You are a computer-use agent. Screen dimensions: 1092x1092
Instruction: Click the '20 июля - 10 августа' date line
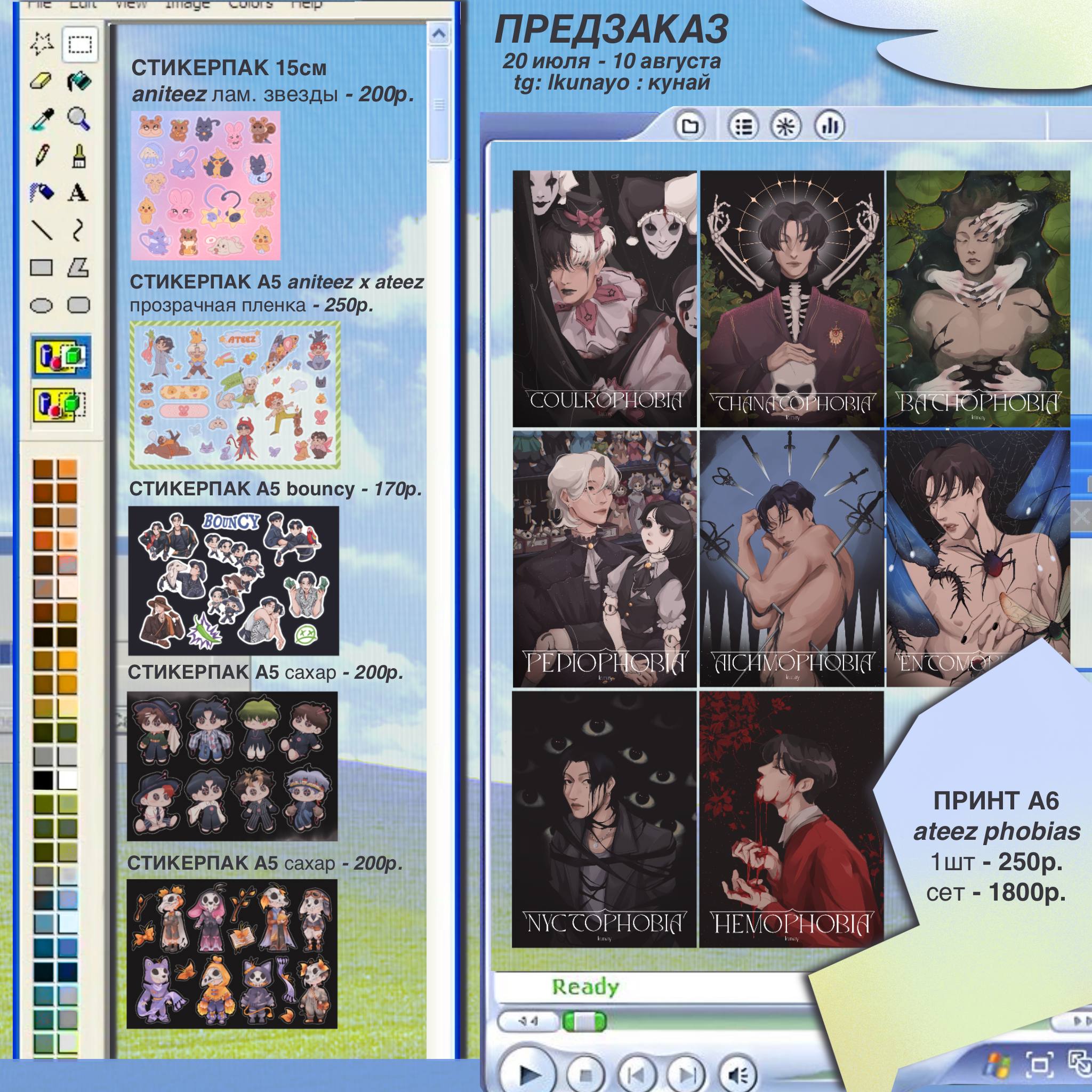pos(612,60)
